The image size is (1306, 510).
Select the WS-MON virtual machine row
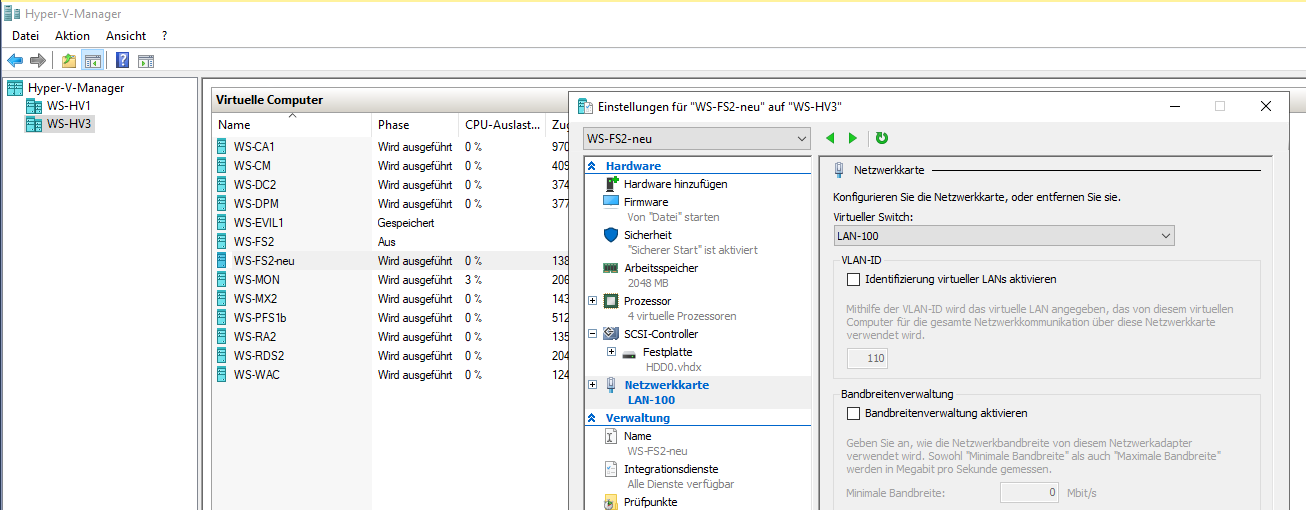390,279
